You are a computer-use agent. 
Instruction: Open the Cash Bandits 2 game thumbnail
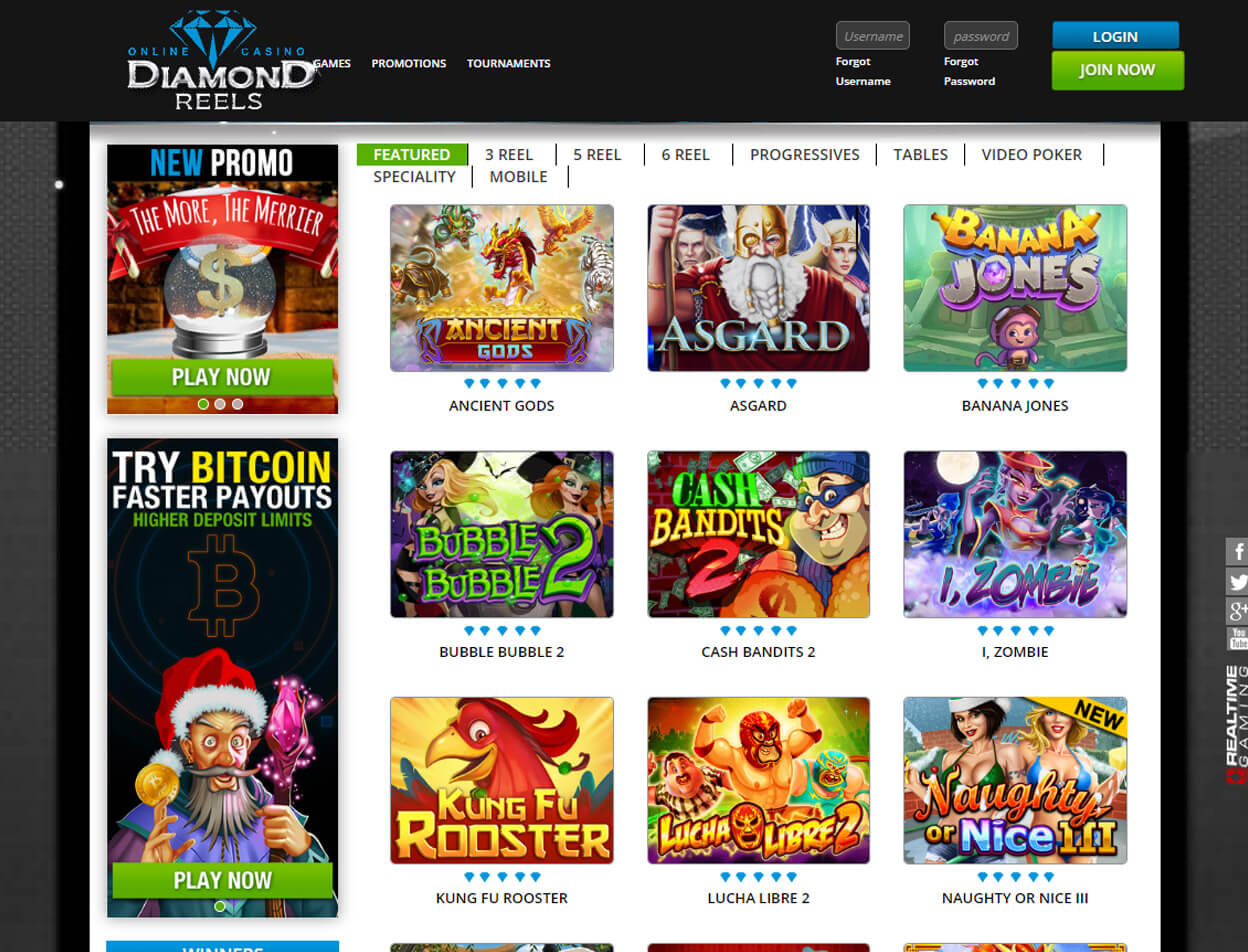[x=759, y=534]
